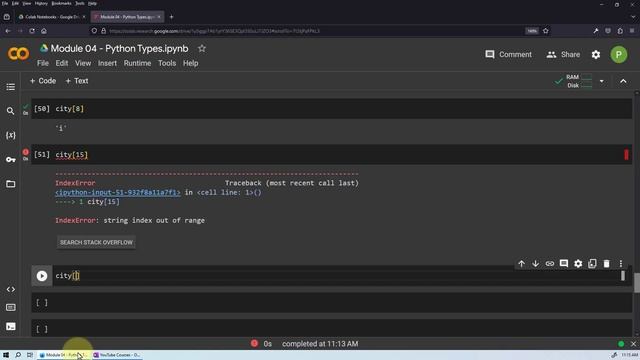Mirror cell in tab icon
Viewport: 640px width, 360px height.
pyautogui.click(x=592, y=264)
